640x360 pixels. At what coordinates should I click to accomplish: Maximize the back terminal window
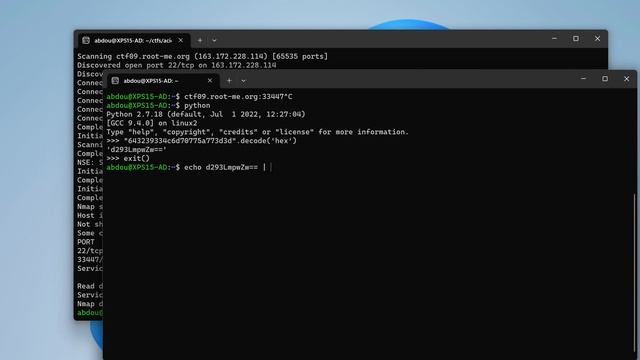pos(576,38)
